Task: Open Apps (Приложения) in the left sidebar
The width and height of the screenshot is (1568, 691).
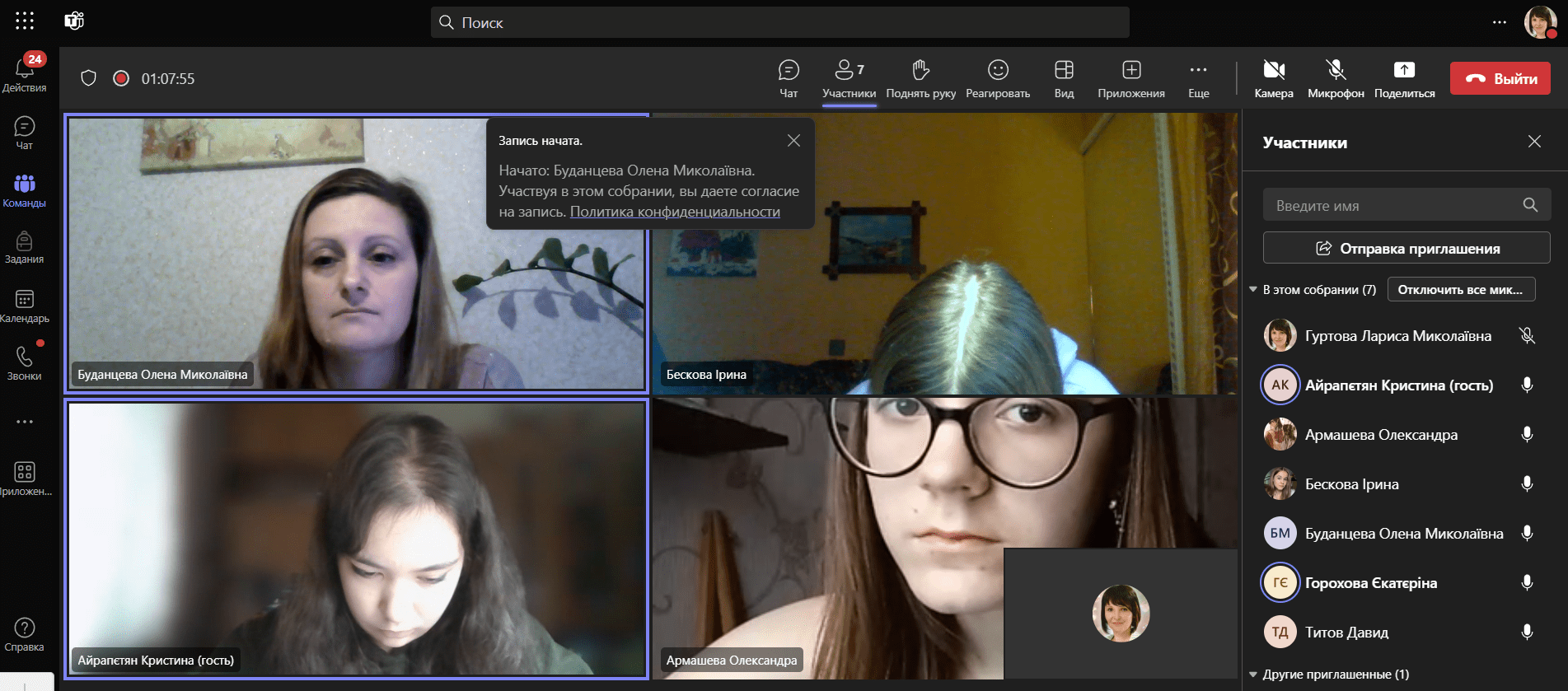Action: (x=25, y=479)
